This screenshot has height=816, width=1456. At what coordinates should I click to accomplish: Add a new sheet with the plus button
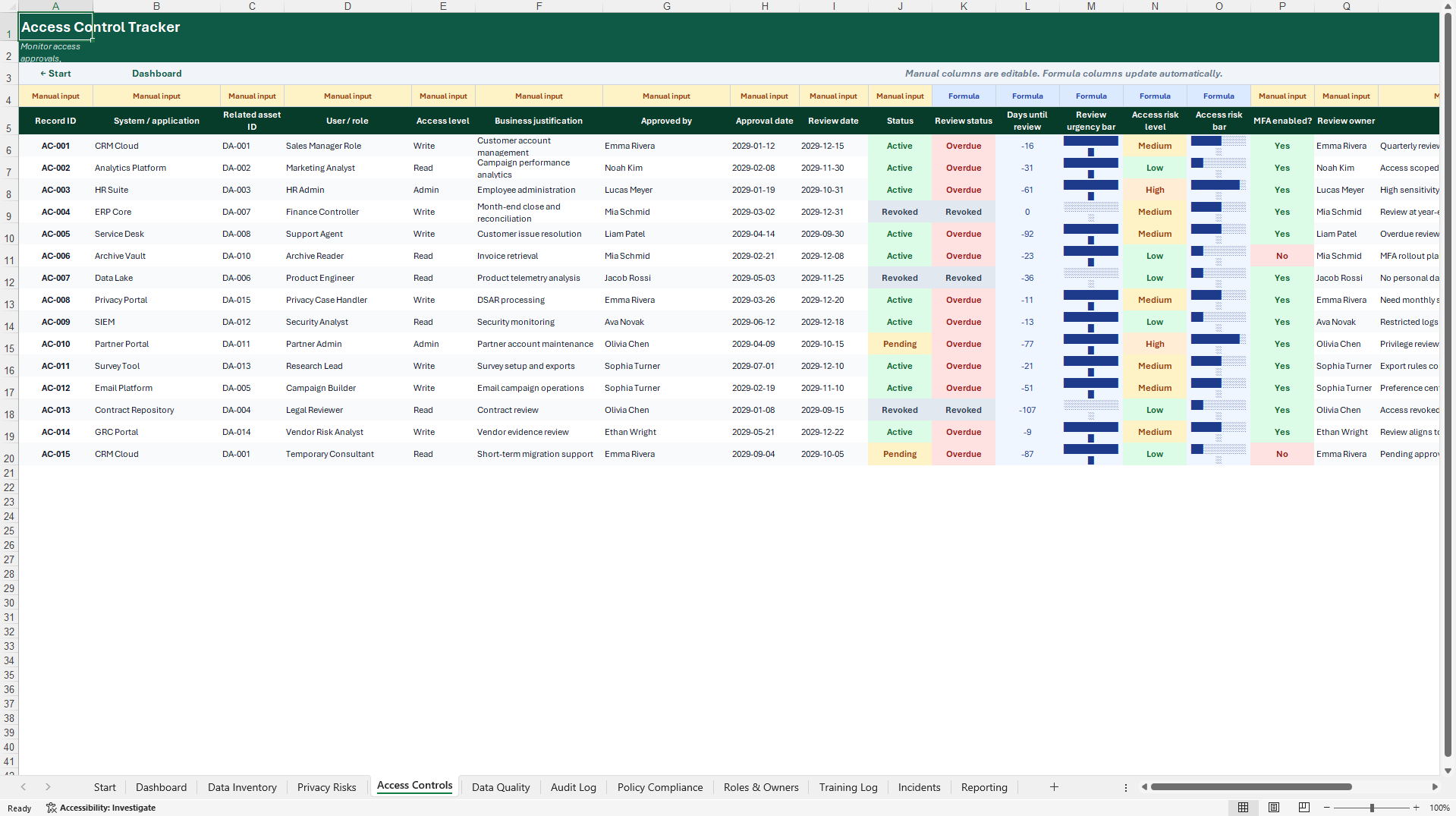point(1054,787)
